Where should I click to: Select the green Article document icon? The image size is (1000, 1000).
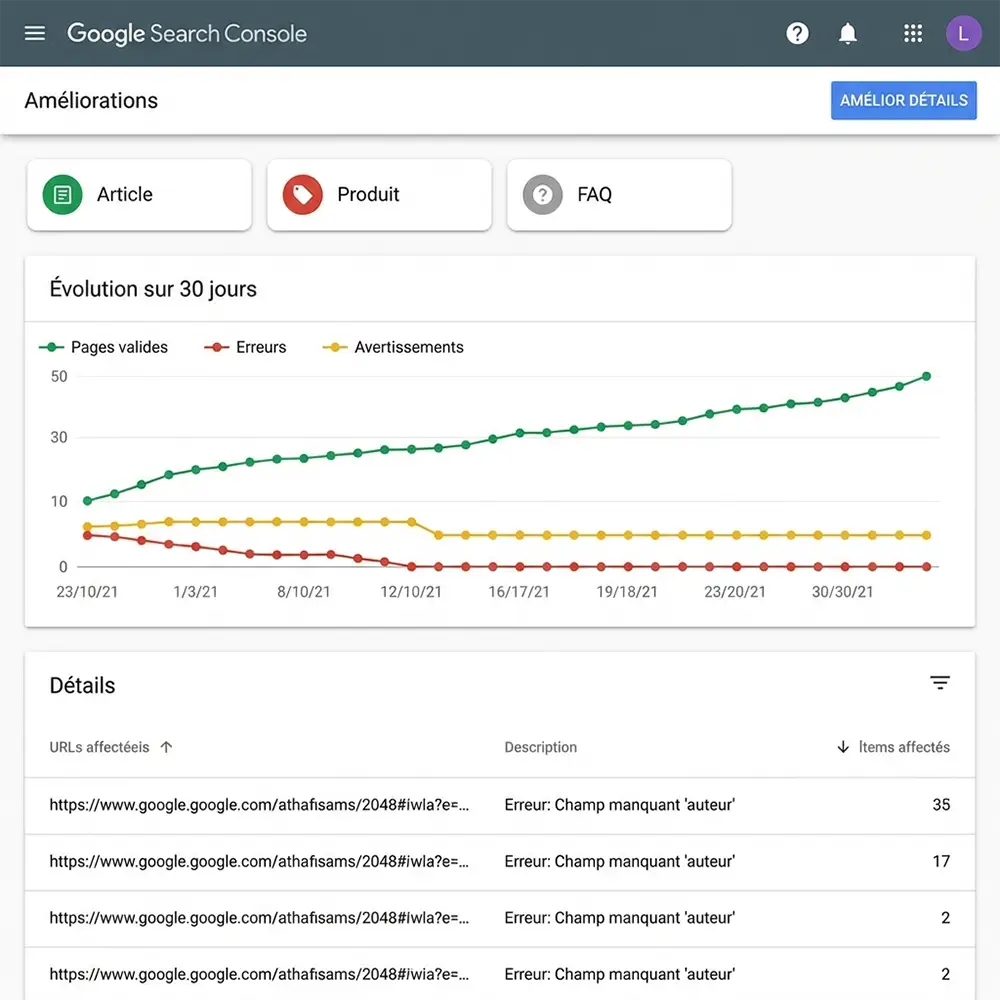[61, 195]
